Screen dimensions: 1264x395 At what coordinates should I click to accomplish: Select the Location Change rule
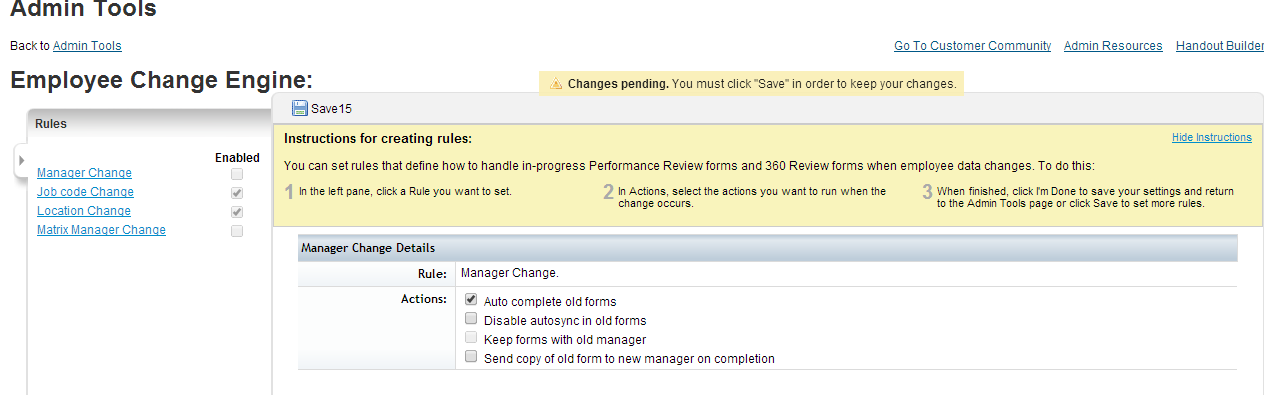tap(84, 211)
